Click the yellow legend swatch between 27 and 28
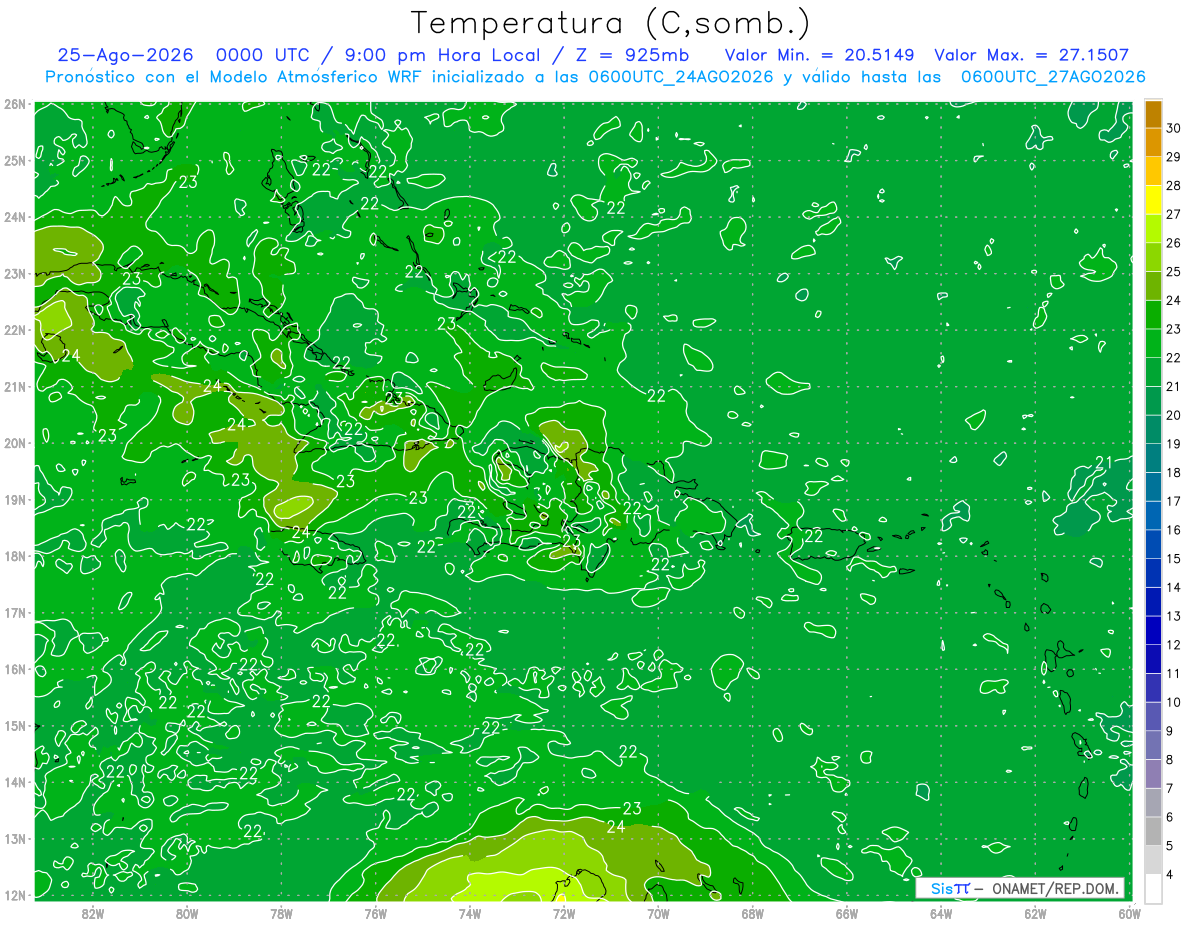 1153,200
